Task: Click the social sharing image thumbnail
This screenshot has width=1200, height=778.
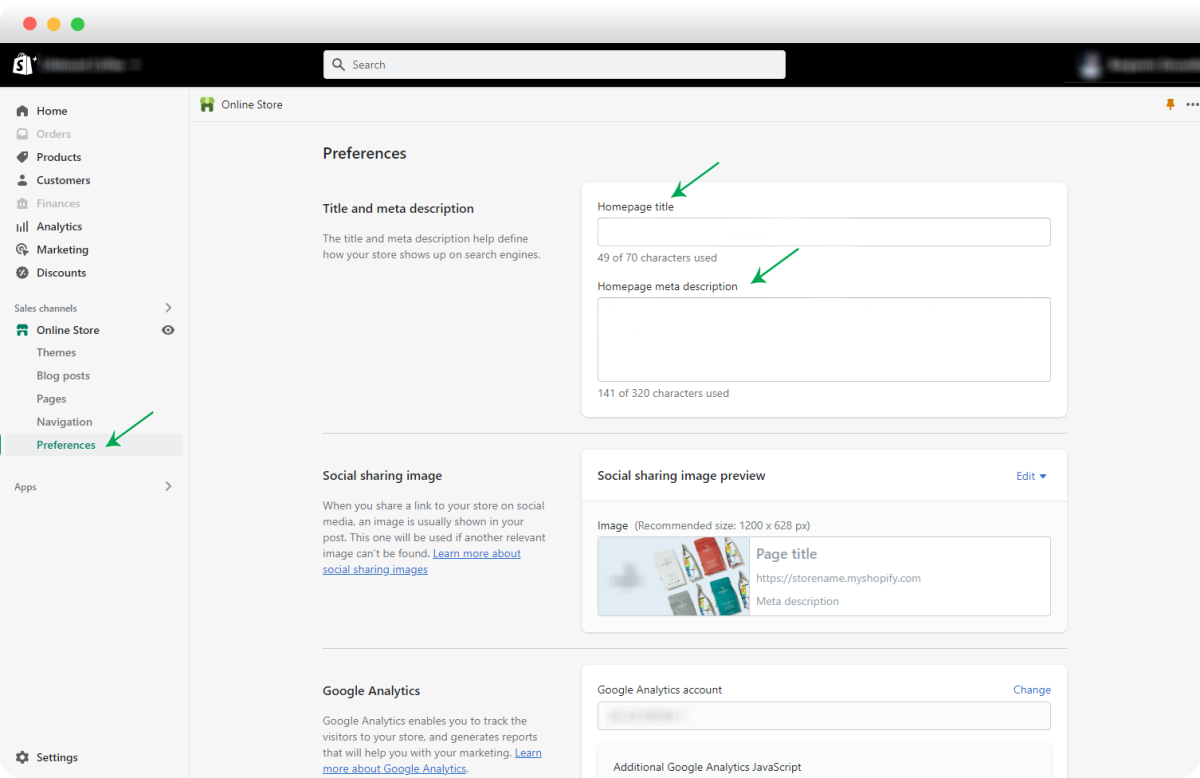Action: tap(673, 576)
